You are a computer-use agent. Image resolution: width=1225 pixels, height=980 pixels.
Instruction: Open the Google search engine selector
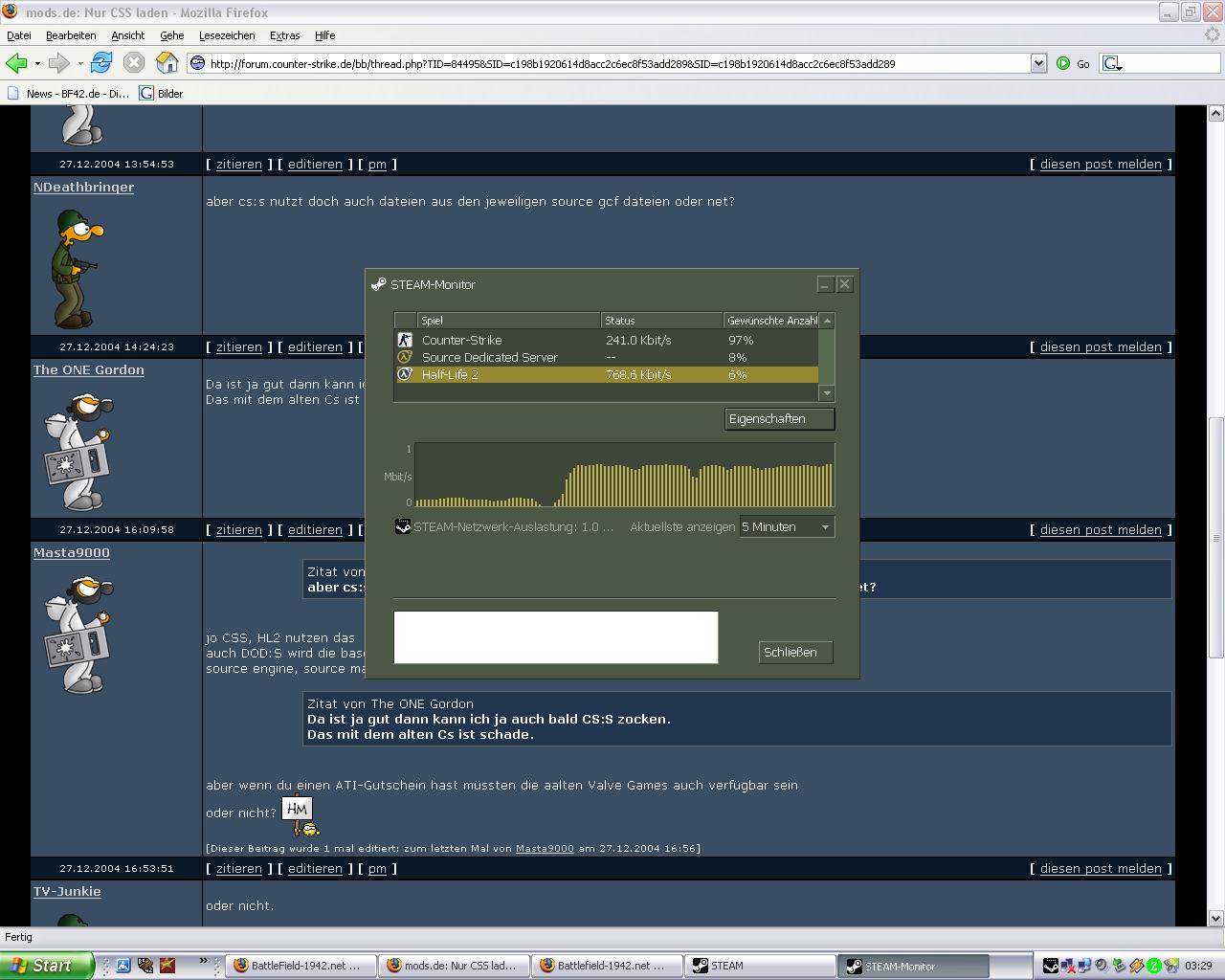(x=1112, y=64)
